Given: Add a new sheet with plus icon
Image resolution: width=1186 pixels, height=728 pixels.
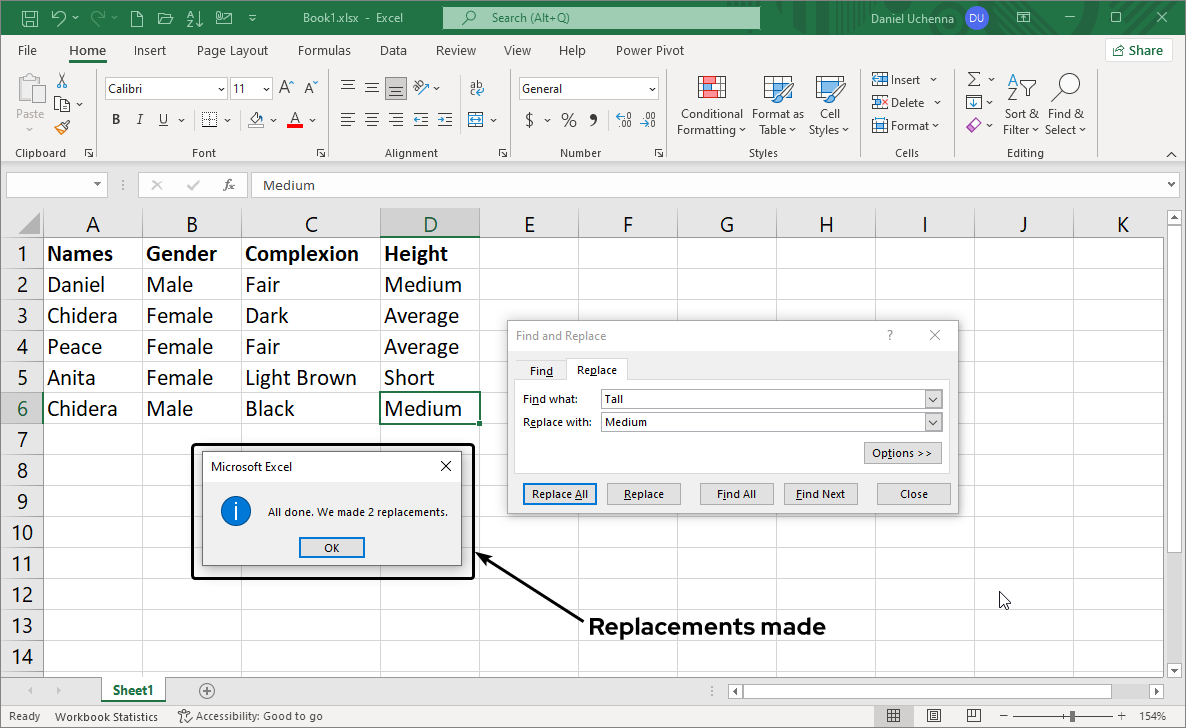Looking at the screenshot, I should [207, 690].
